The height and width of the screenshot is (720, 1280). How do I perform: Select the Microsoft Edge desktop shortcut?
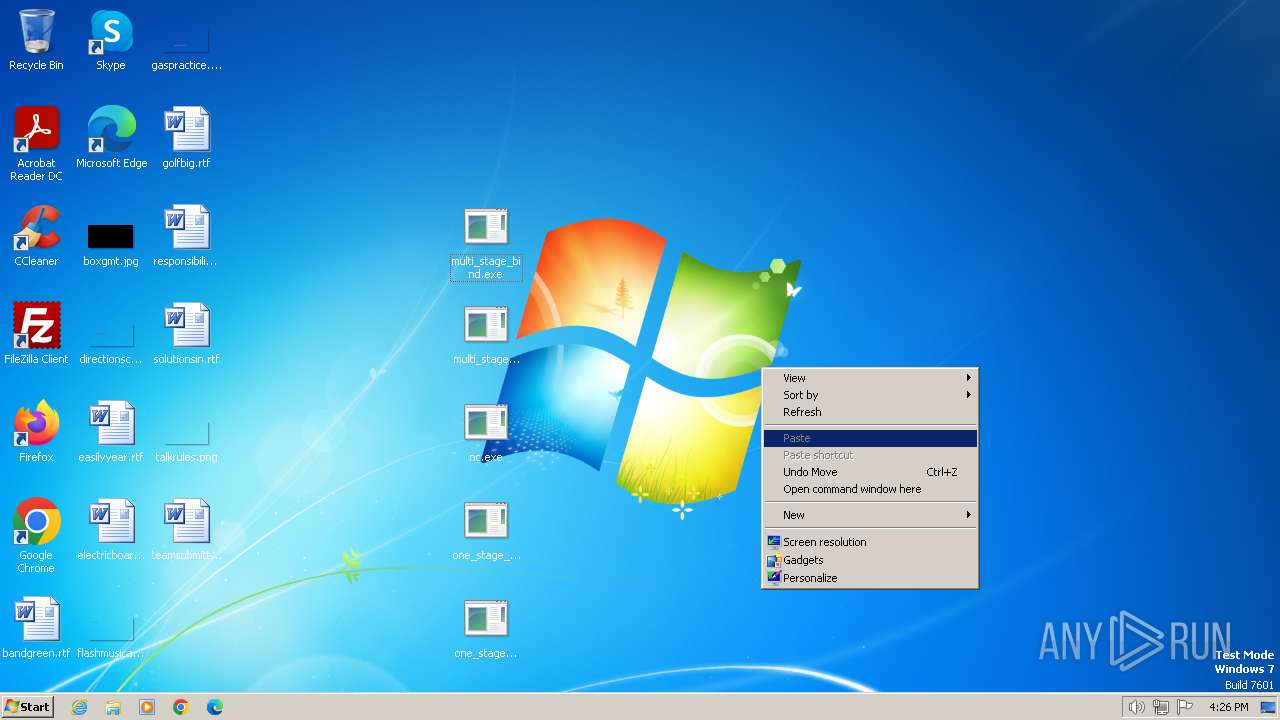tap(111, 138)
